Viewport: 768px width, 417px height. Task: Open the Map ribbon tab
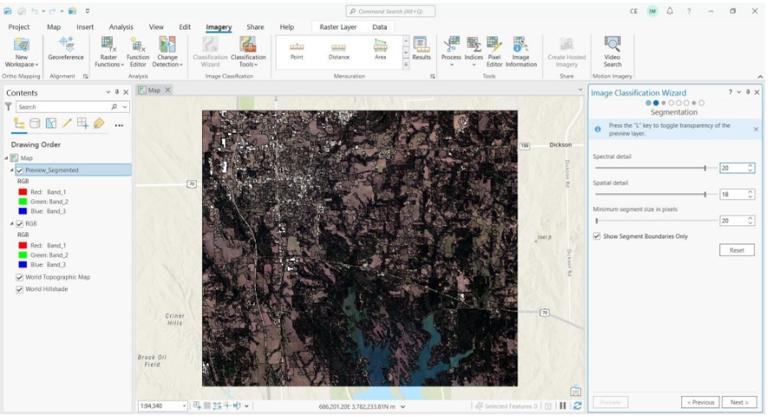click(54, 27)
